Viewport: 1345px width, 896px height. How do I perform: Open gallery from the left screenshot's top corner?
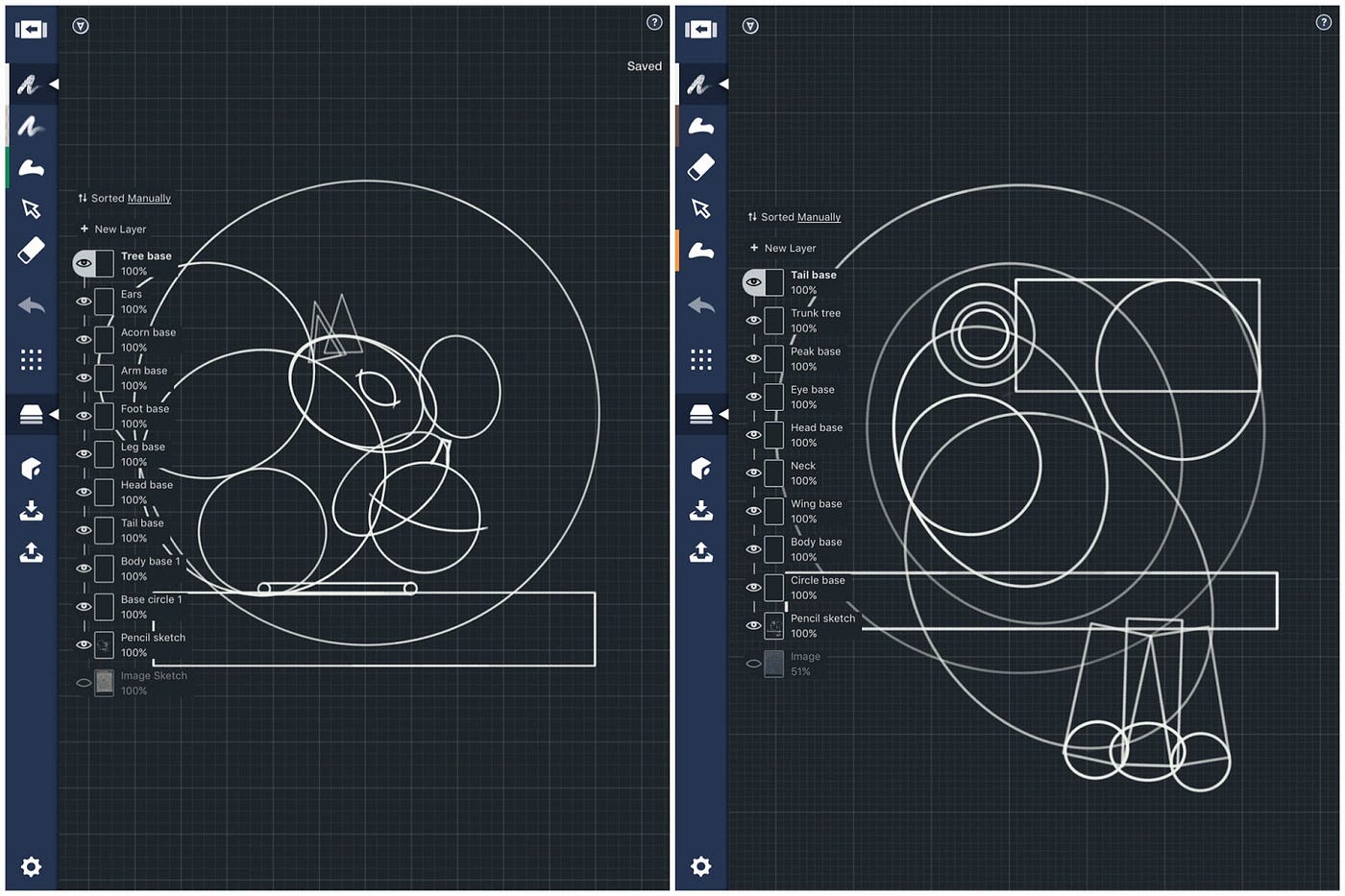tap(31, 30)
